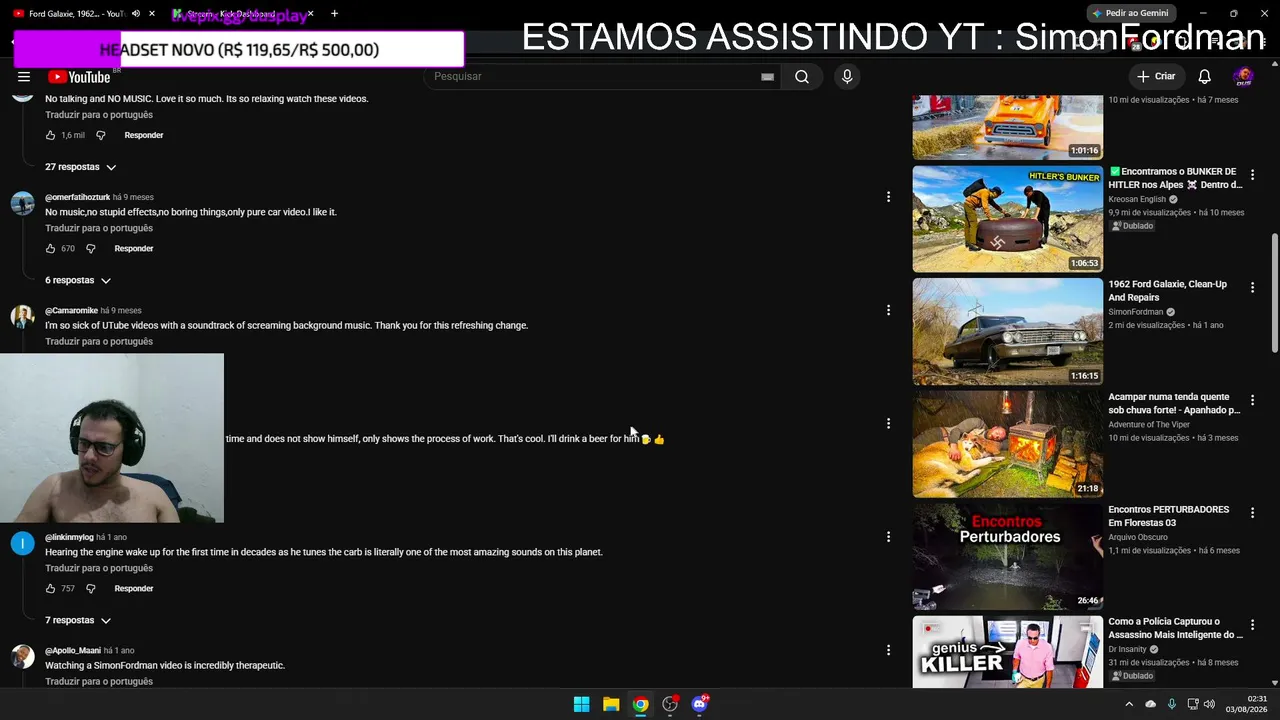1280x720 pixels.
Task: Open the volume tray icon
Action: (1210, 704)
